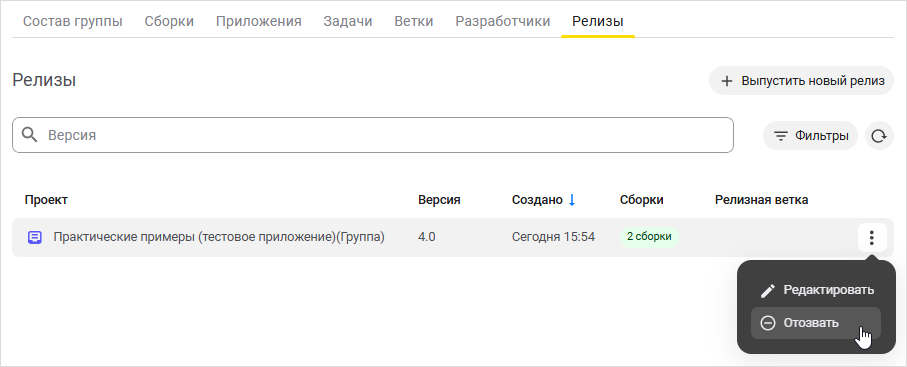
Task: Switch to the Ветки tab
Action: coord(414,22)
